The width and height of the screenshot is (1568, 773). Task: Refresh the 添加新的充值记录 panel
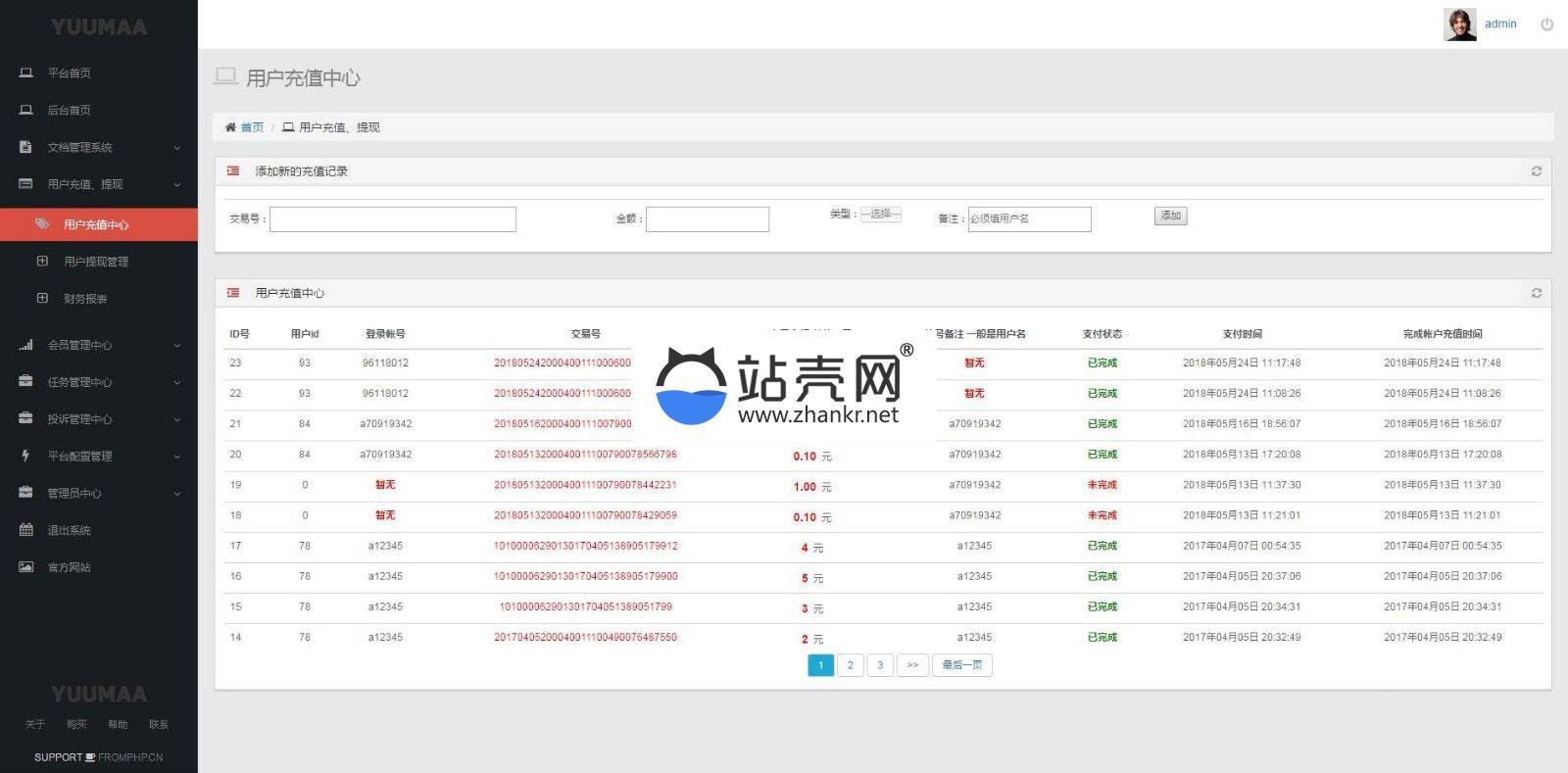tap(1536, 171)
